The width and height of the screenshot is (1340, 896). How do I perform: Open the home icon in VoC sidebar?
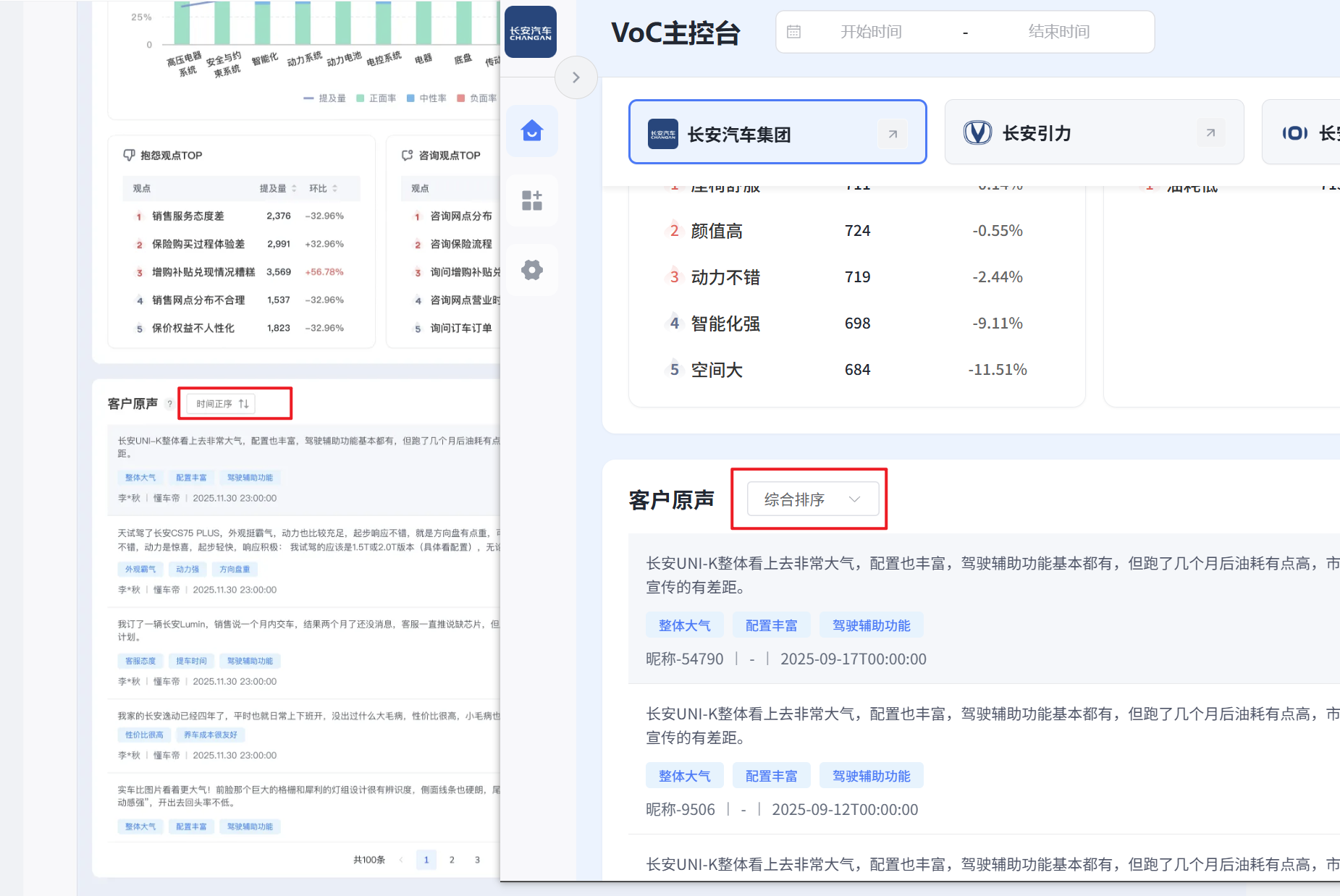[x=532, y=131]
